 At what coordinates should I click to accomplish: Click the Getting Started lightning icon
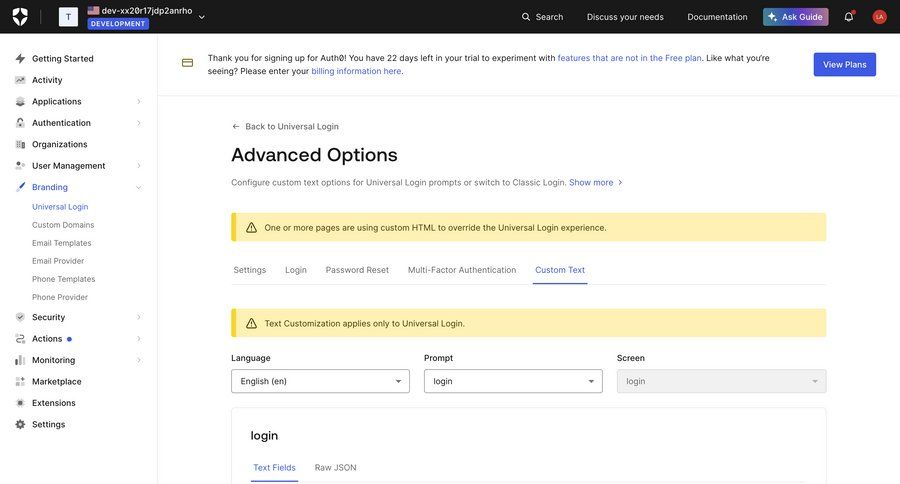pos(20,59)
